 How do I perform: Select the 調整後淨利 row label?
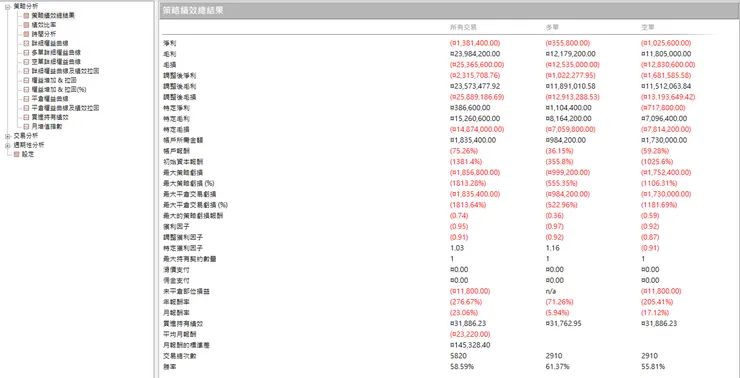179,76
